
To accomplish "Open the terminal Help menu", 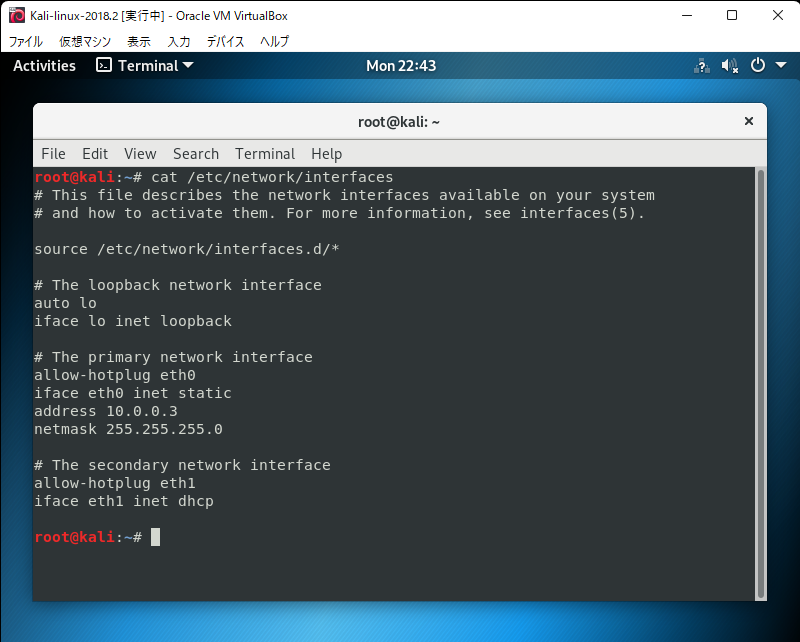I will point(327,154).
